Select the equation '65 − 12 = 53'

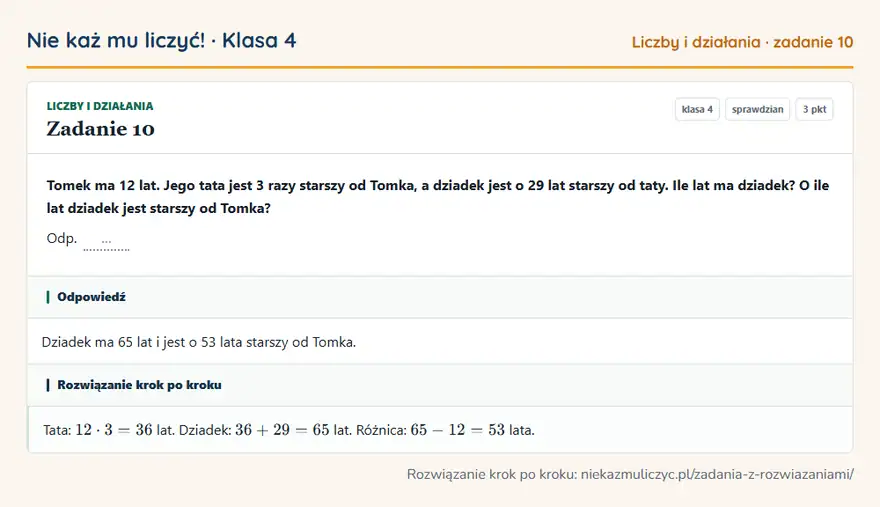(457, 430)
